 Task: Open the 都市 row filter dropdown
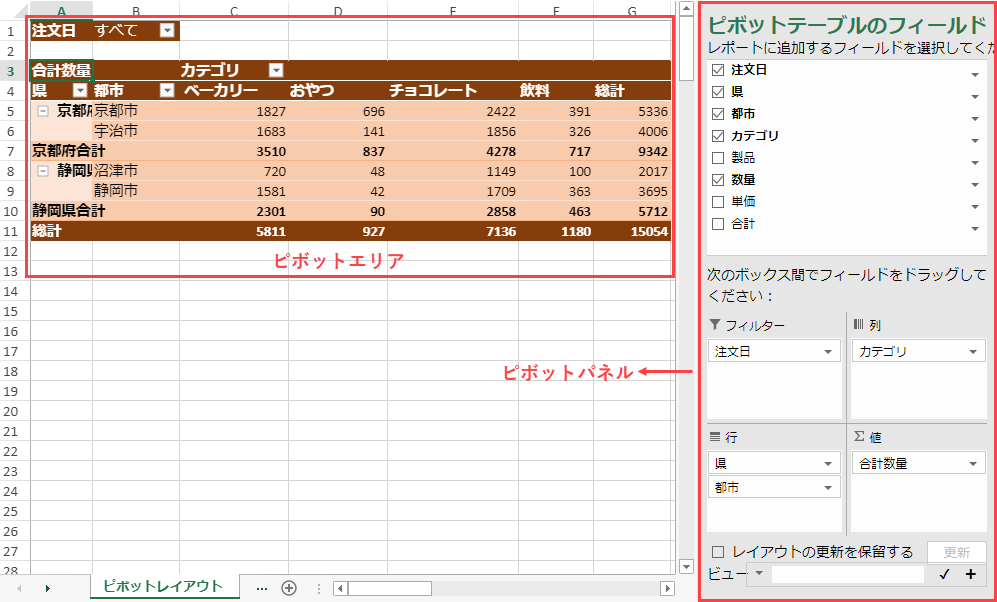[x=167, y=91]
